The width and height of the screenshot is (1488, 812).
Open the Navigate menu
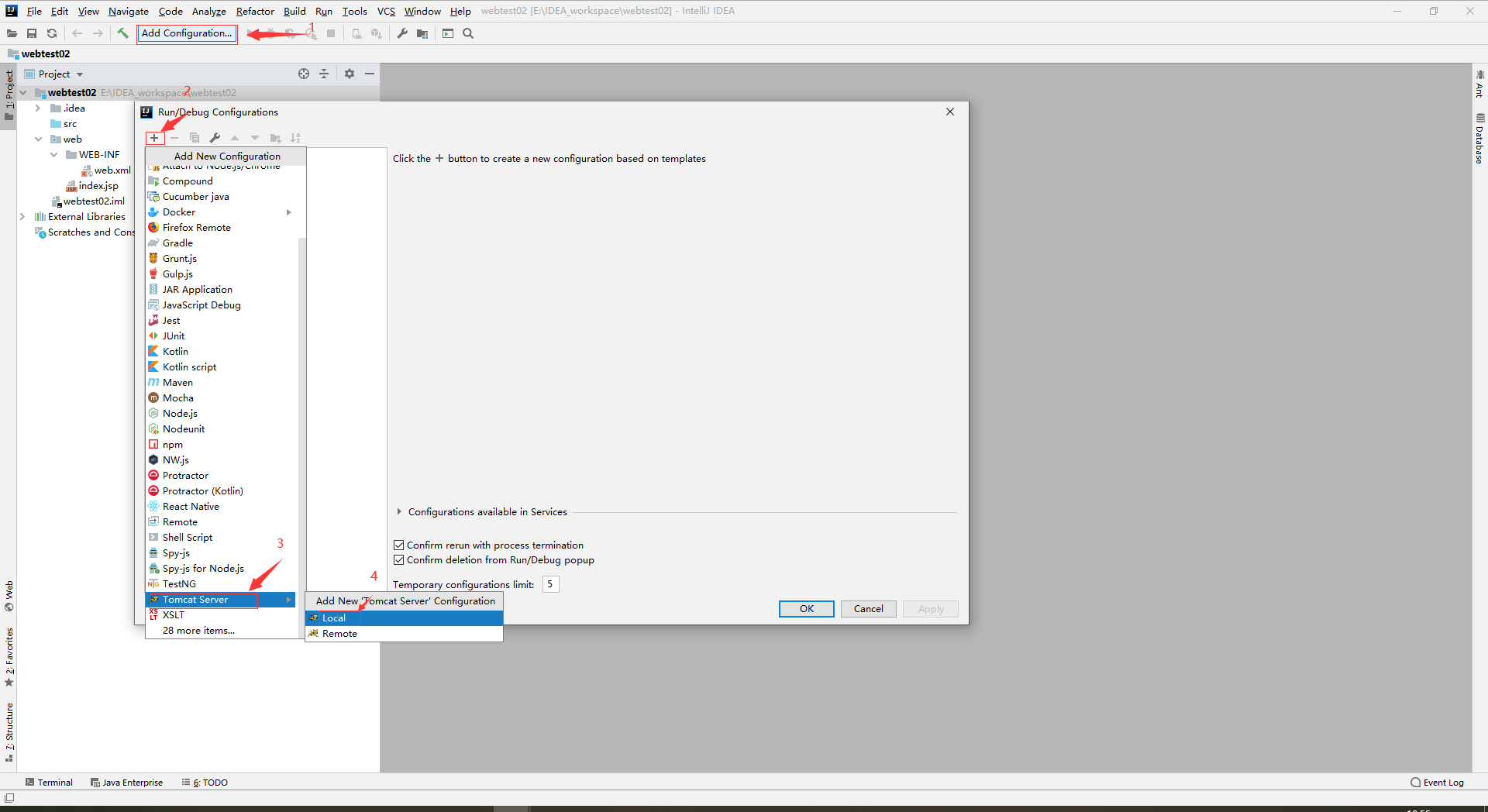(x=128, y=11)
